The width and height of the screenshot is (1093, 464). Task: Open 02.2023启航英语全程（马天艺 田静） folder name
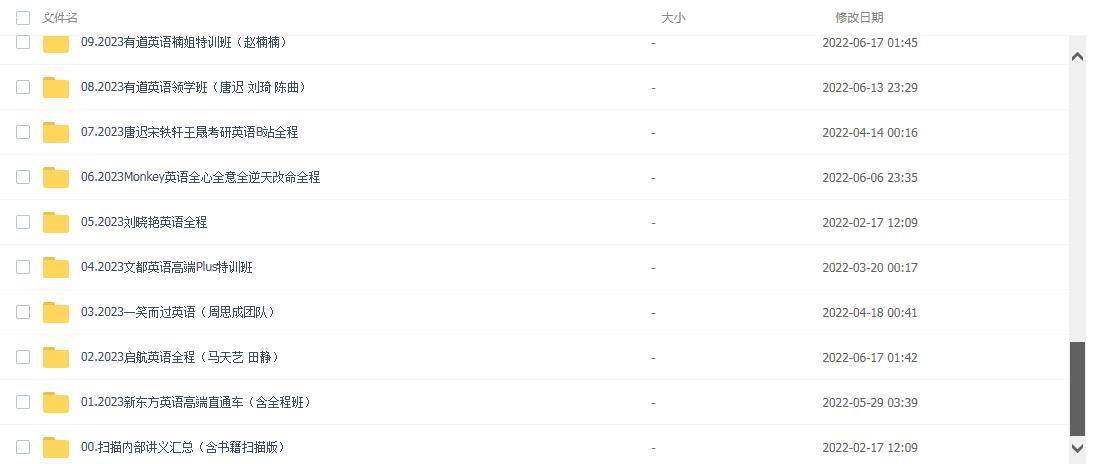(x=180, y=357)
